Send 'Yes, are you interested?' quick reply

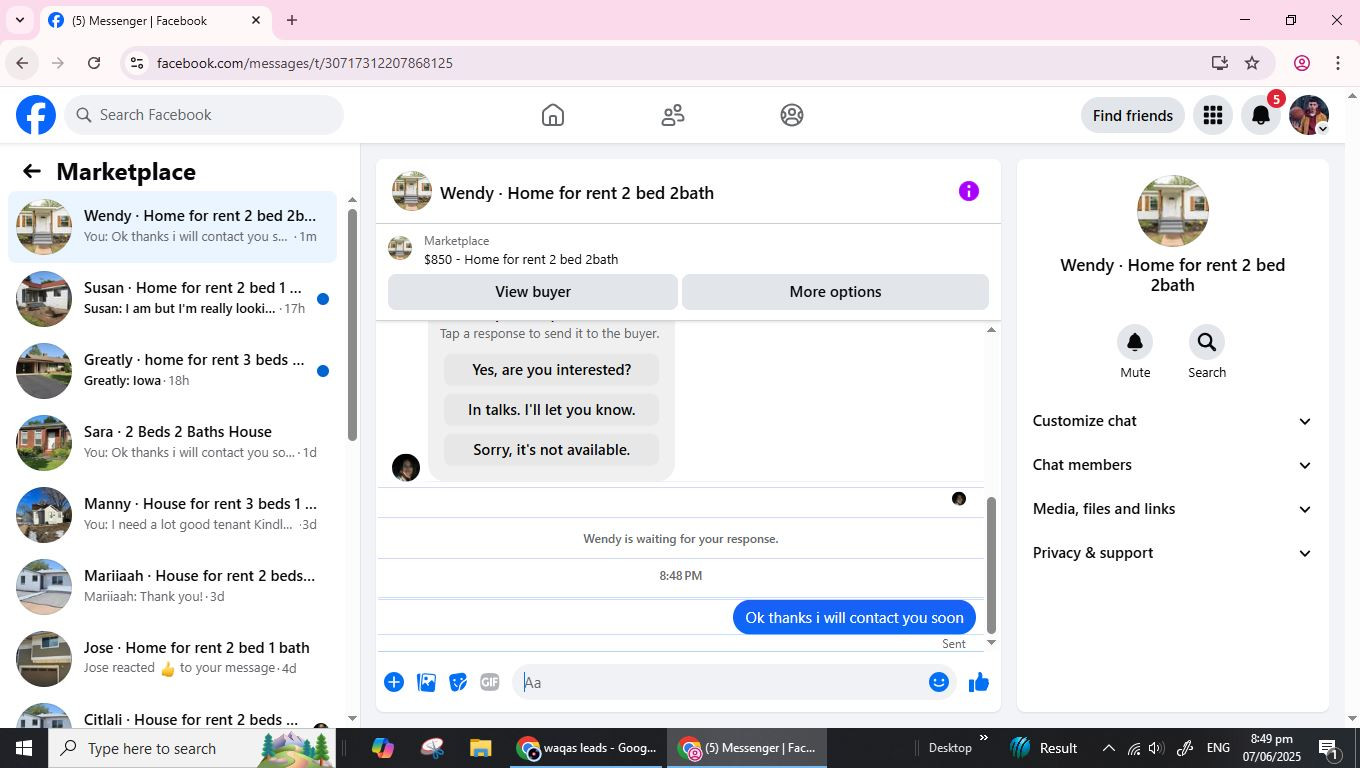(x=551, y=370)
